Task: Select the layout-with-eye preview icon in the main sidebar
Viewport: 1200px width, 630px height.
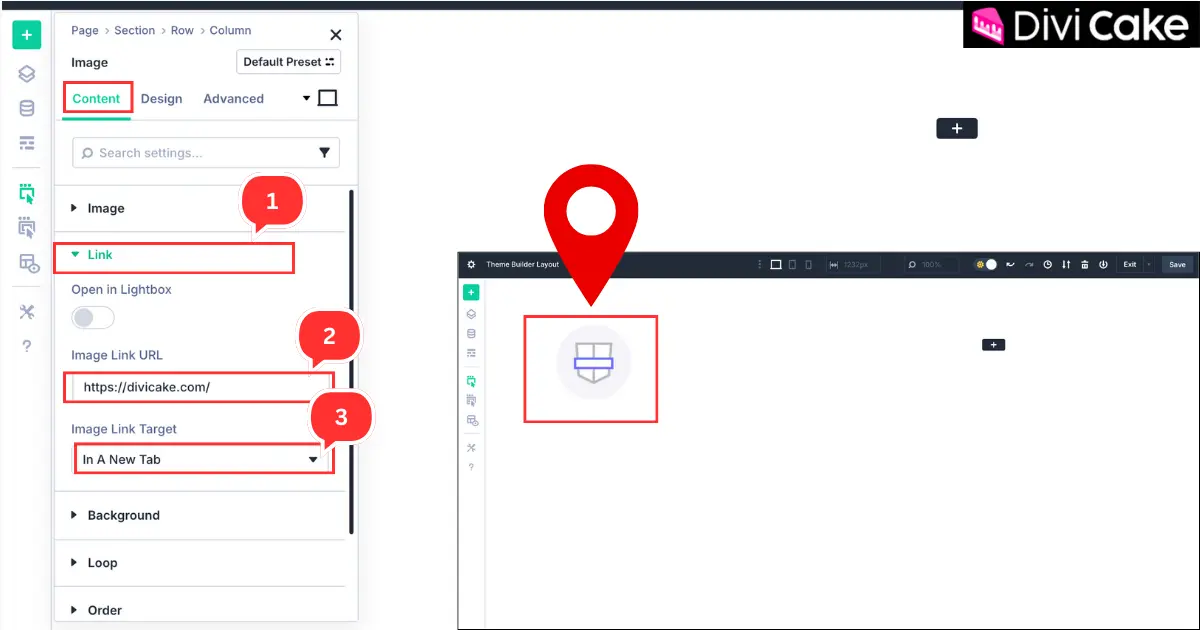Action: click(x=28, y=263)
